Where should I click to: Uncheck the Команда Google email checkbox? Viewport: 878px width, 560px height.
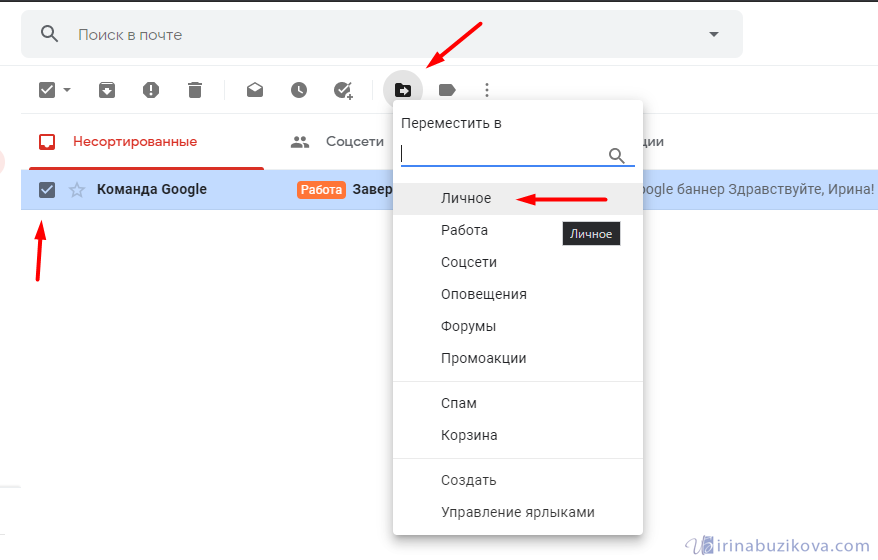47,189
